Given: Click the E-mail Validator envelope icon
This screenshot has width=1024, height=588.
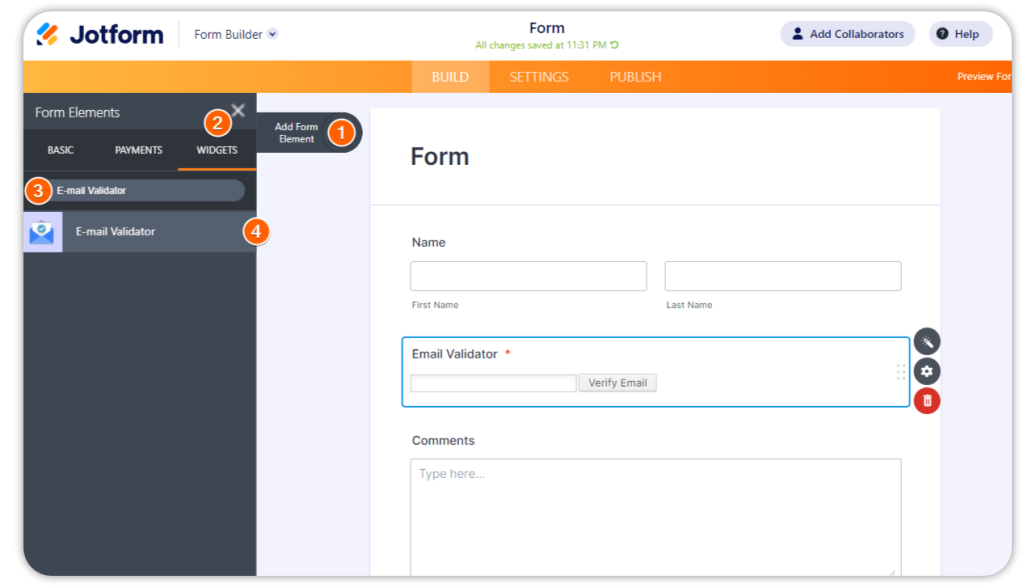Looking at the screenshot, I should click(42, 232).
